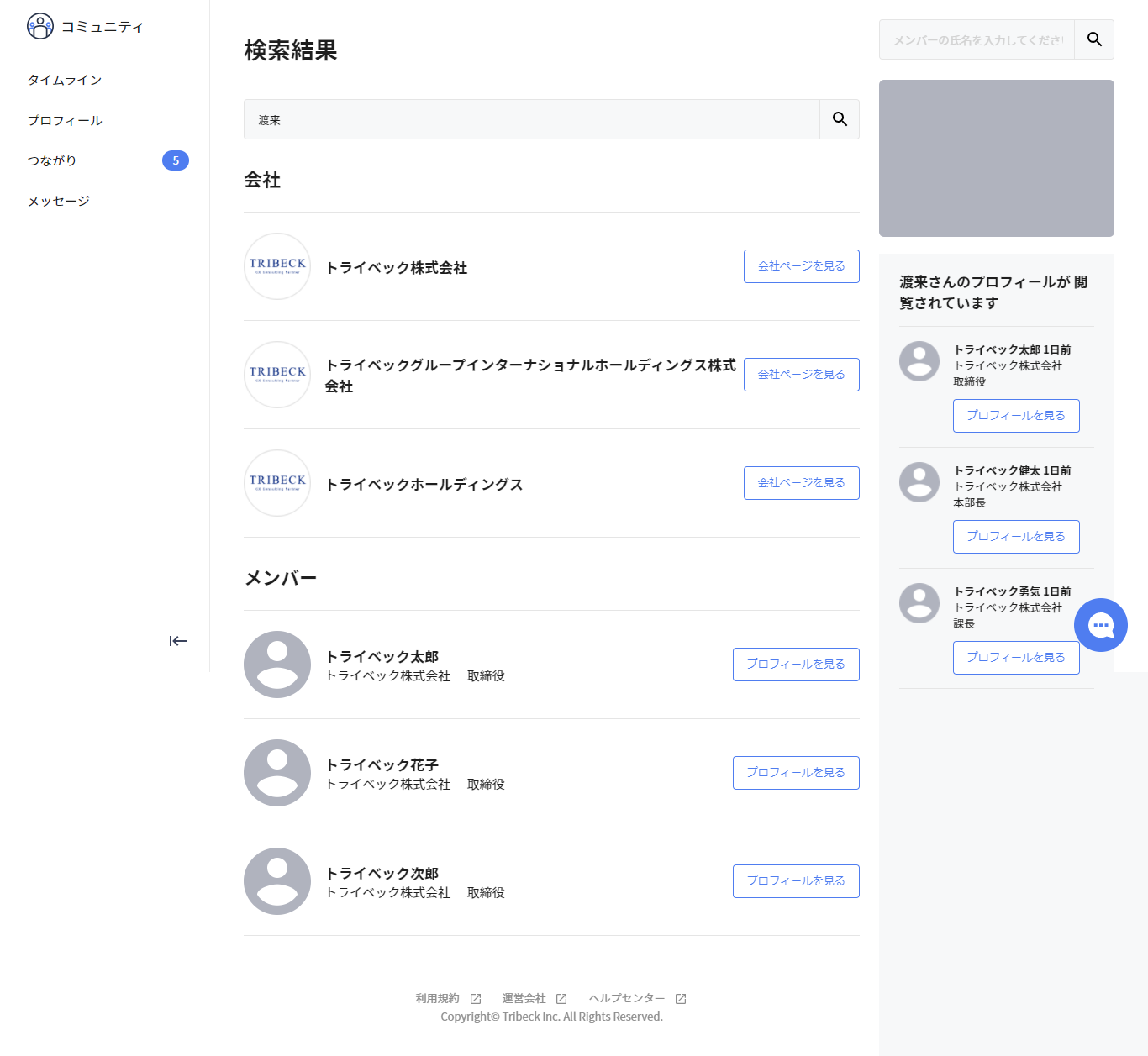1148x1056 pixels.
Task: View company page for トライベックホールディングス
Action: point(801,483)
